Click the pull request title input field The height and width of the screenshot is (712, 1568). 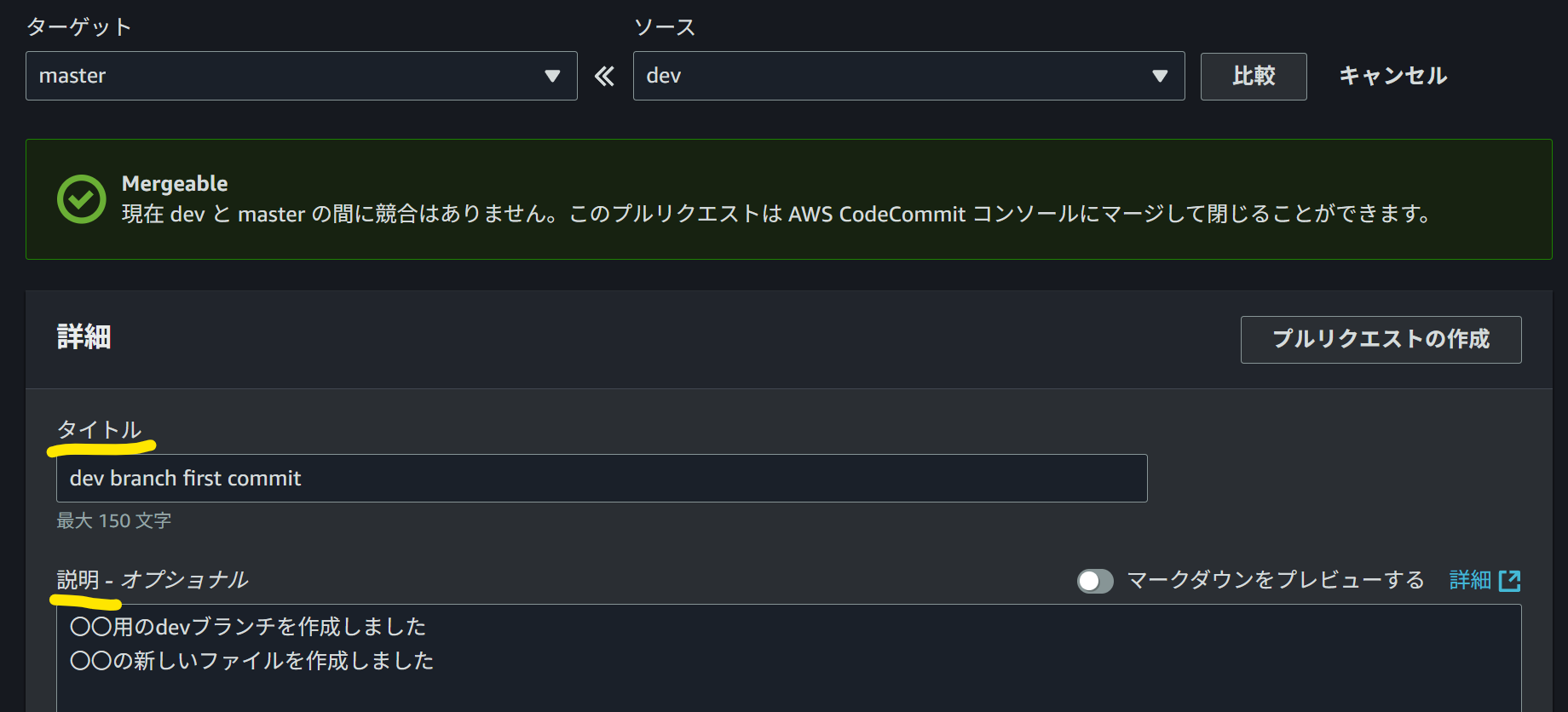coord(601,478)
